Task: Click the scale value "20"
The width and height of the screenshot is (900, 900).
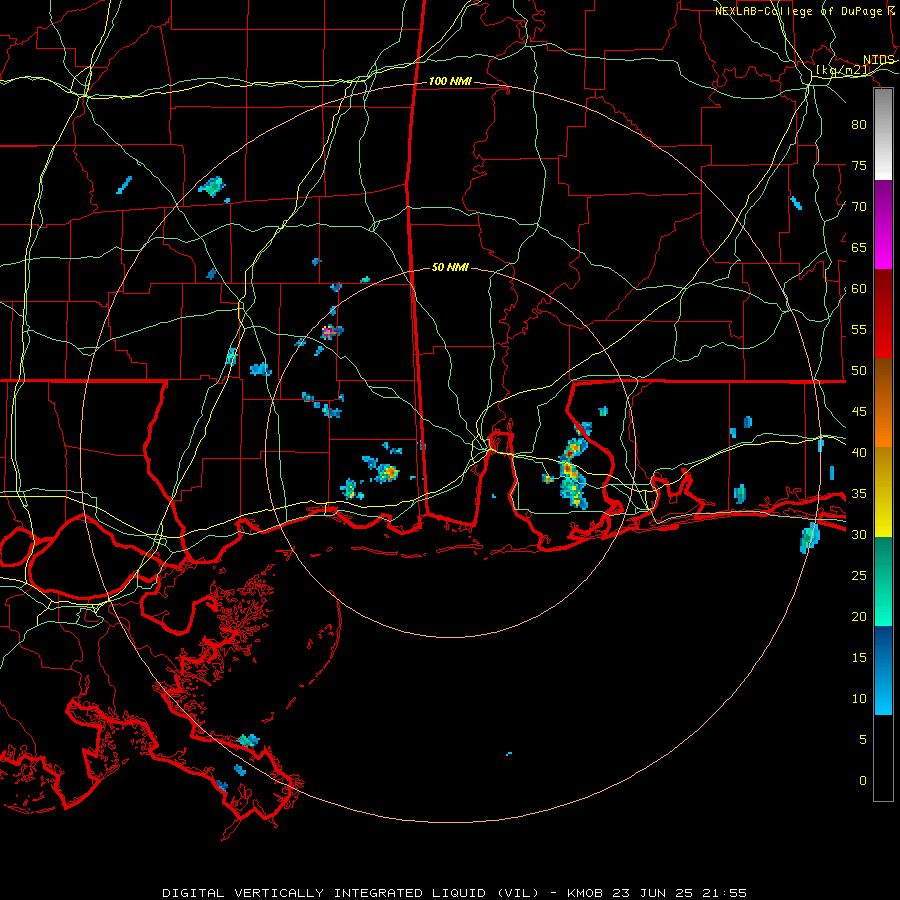Action: coord(859,616)
